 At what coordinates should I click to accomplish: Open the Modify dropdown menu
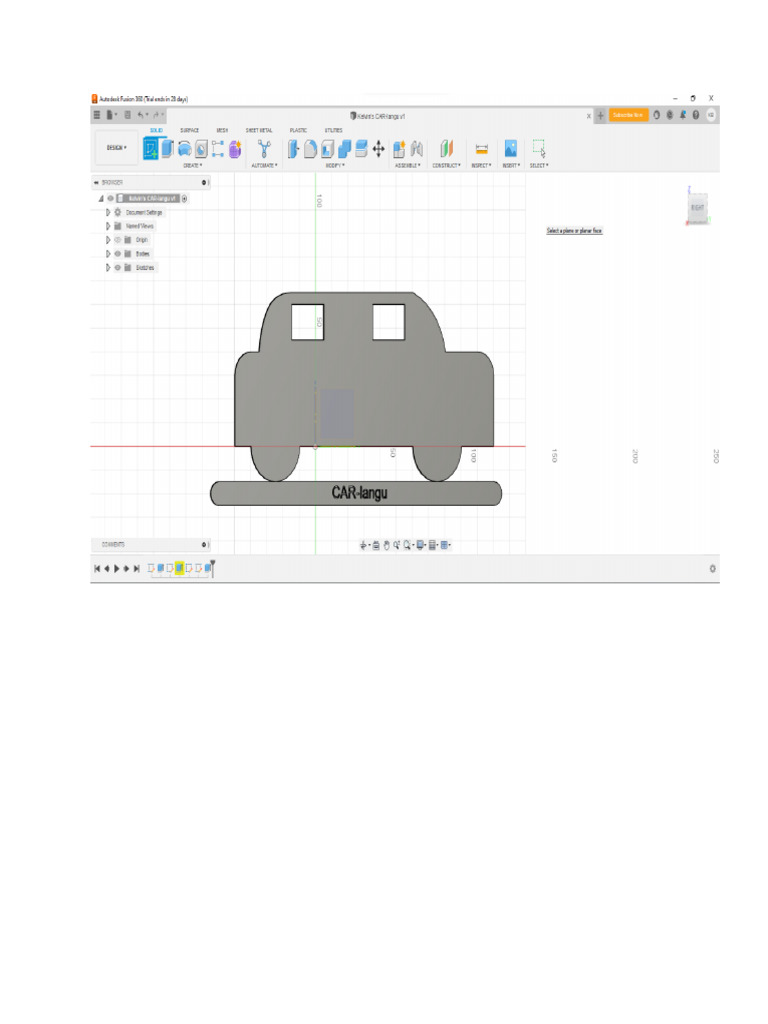pyautogui.click(x=334, y=165)
